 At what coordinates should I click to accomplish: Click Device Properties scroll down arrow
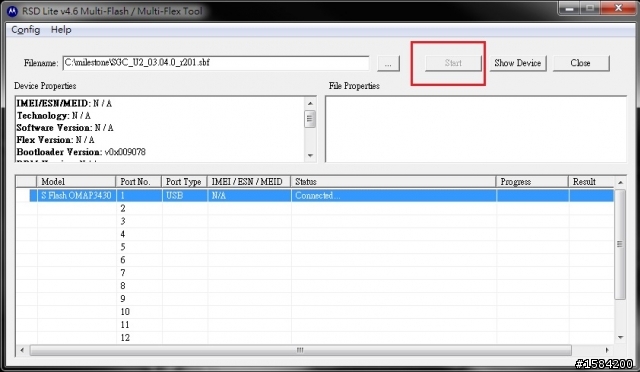(x=310, y=156)
